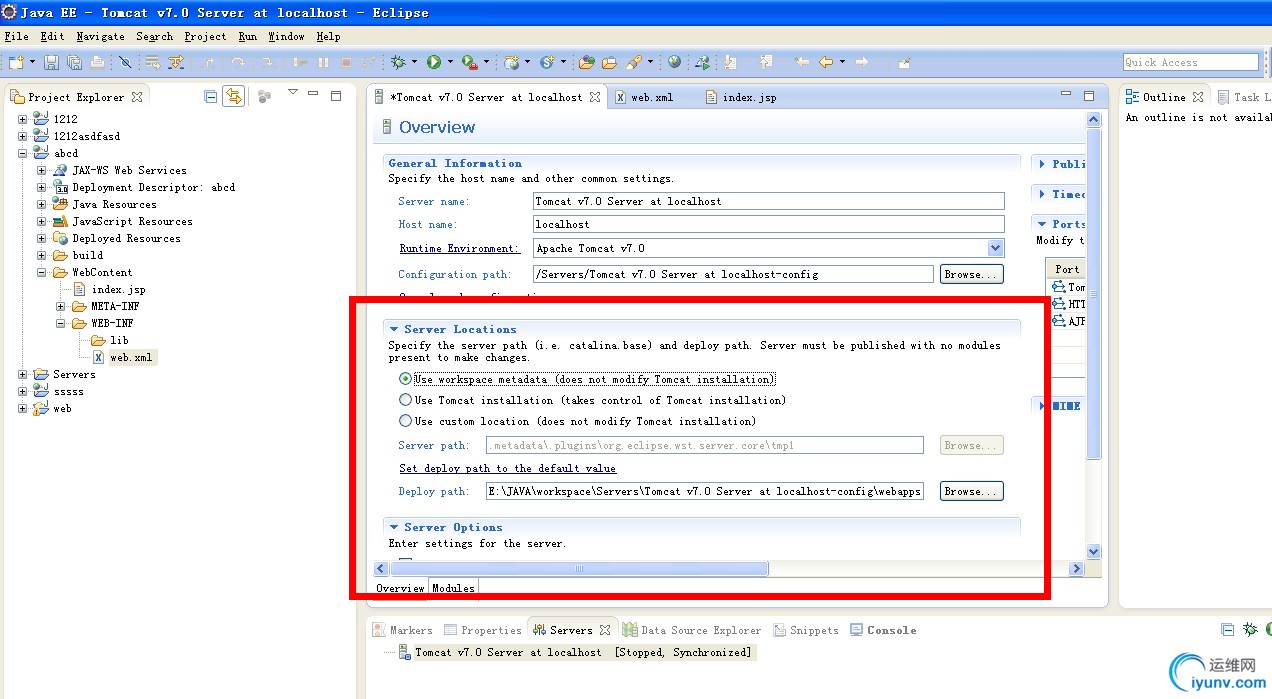Click the New Web Service icon
The width and height of the screenshot is (1272, 699).
coord(546,62)
